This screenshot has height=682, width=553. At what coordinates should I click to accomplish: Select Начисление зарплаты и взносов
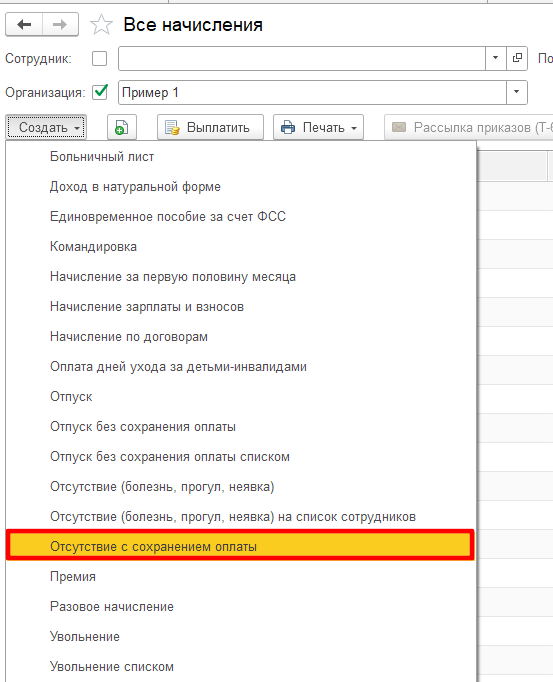coord(241,307)
